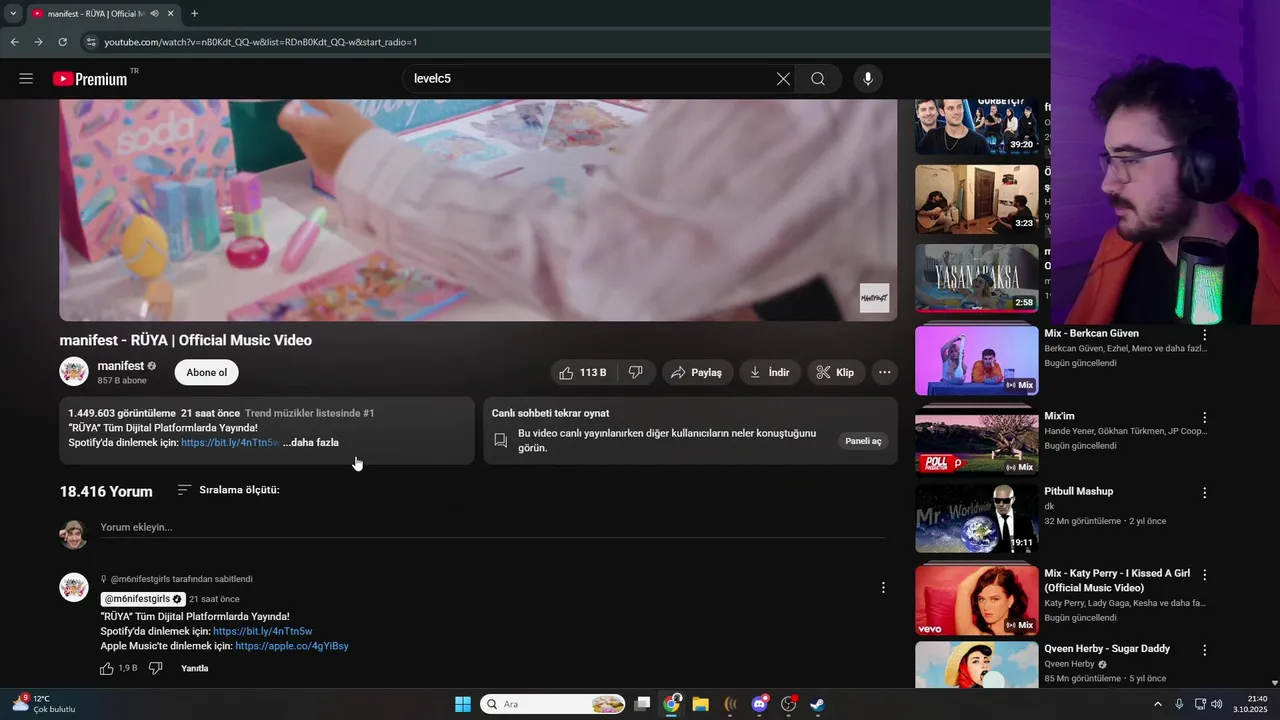Viewport: 1280px width, 720px height.
Task: Open pinned comment options menu
Action: coord(883,588)
